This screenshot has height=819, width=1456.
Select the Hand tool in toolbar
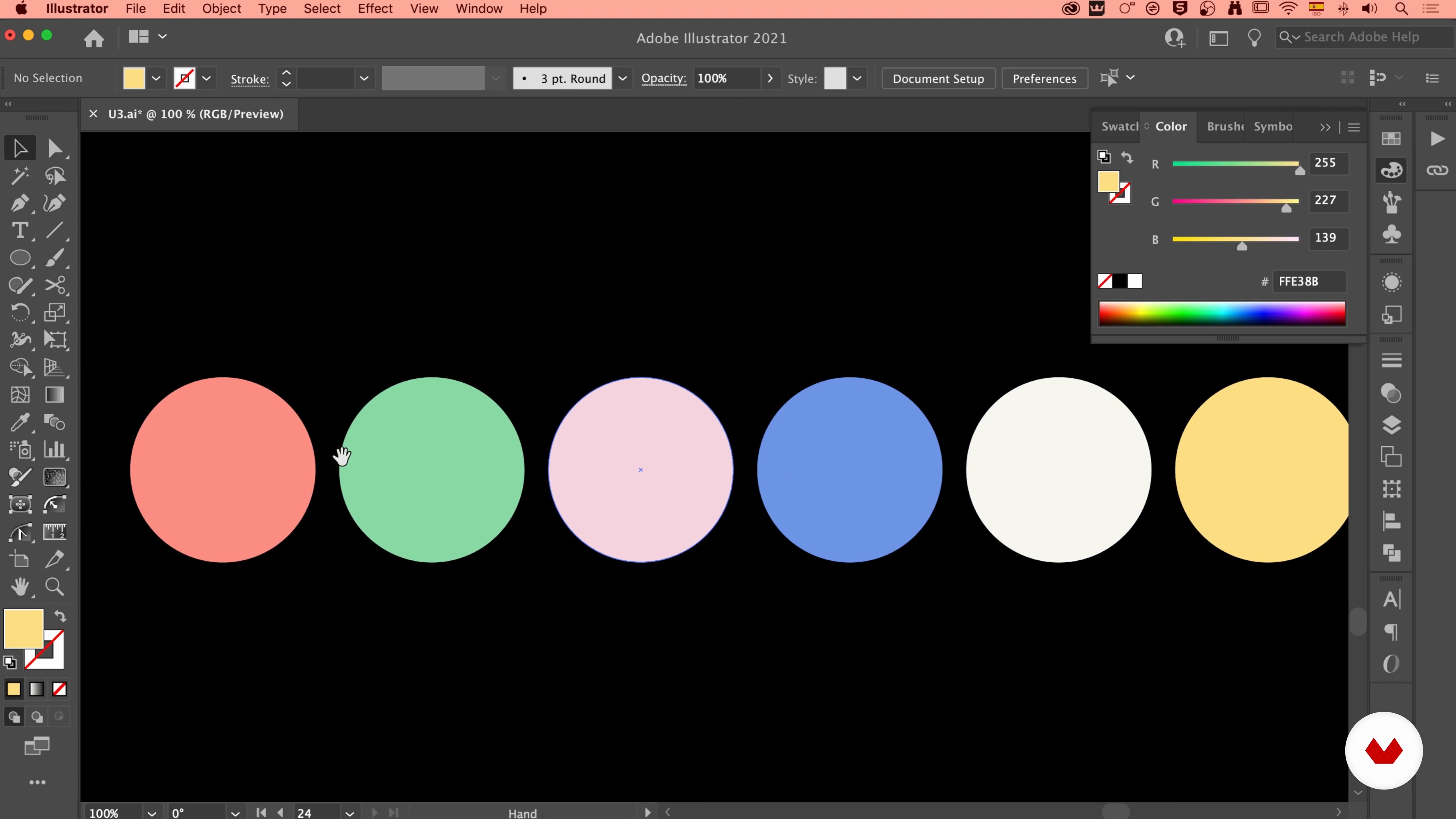click(20, 587)
